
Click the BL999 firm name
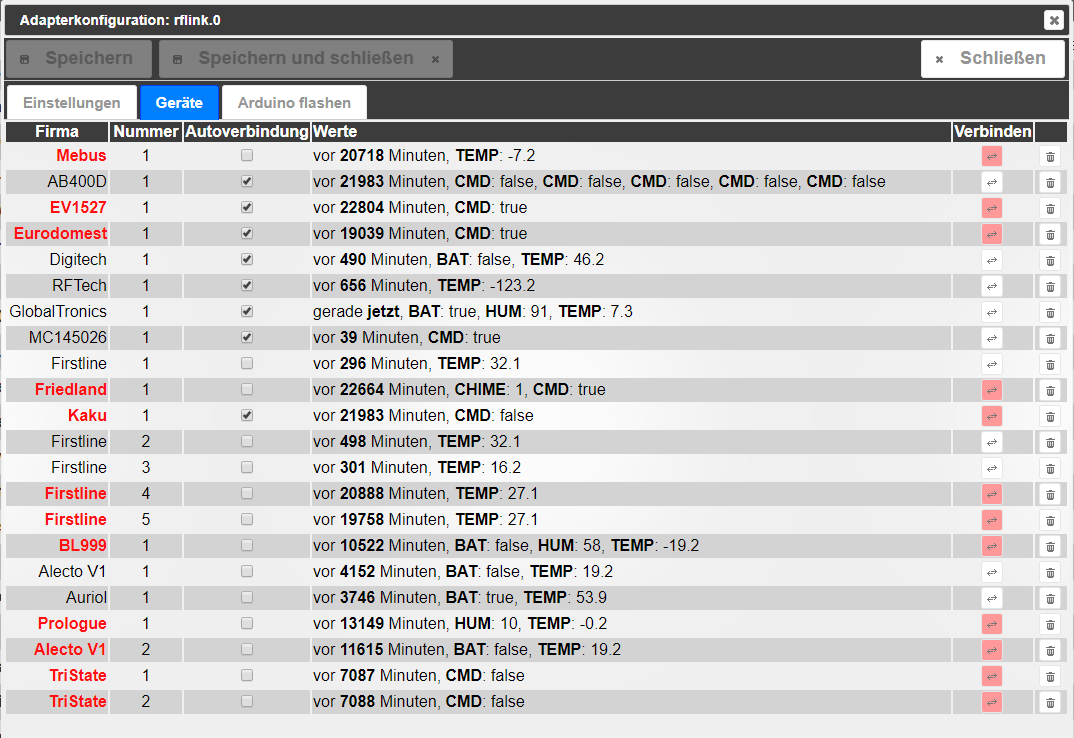[83, 545]
